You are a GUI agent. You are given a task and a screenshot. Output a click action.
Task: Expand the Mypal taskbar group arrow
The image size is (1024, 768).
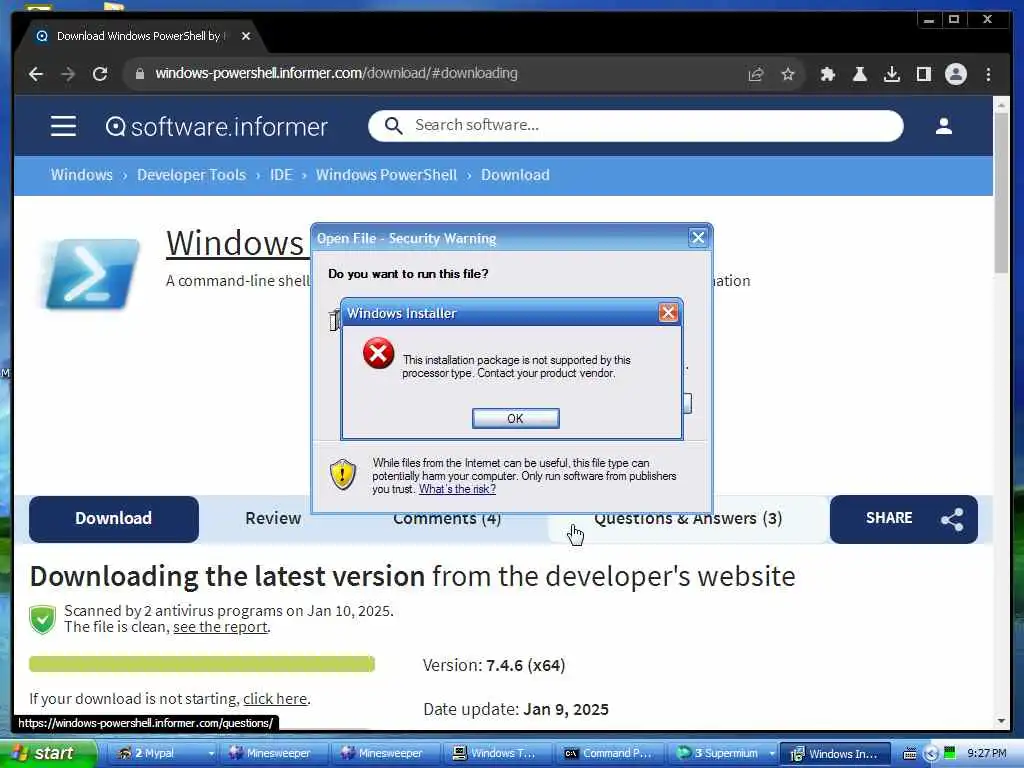click(211, 754)
